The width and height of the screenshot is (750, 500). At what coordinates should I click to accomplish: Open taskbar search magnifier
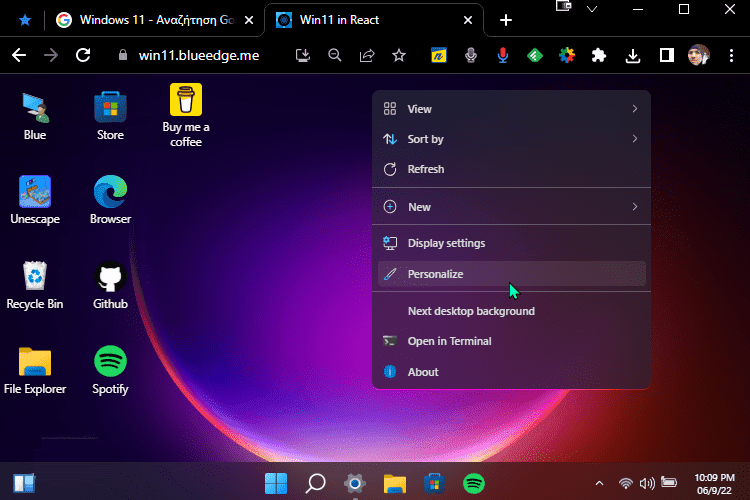315,483
